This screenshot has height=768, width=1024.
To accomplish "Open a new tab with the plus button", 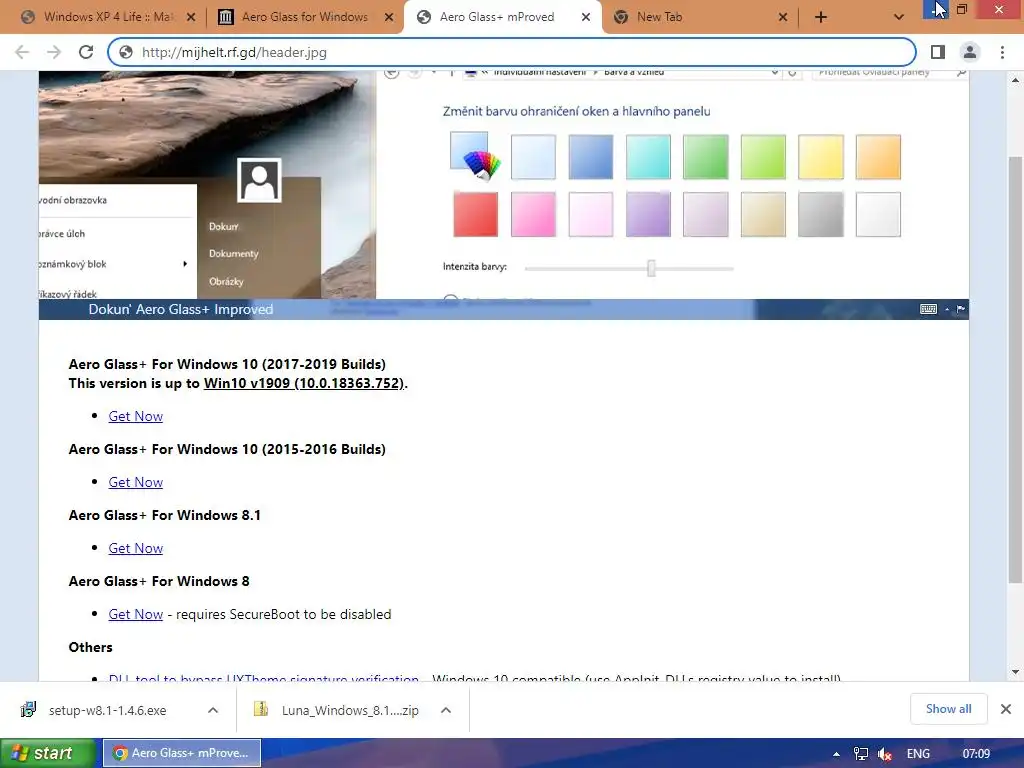I will (821, 17).
